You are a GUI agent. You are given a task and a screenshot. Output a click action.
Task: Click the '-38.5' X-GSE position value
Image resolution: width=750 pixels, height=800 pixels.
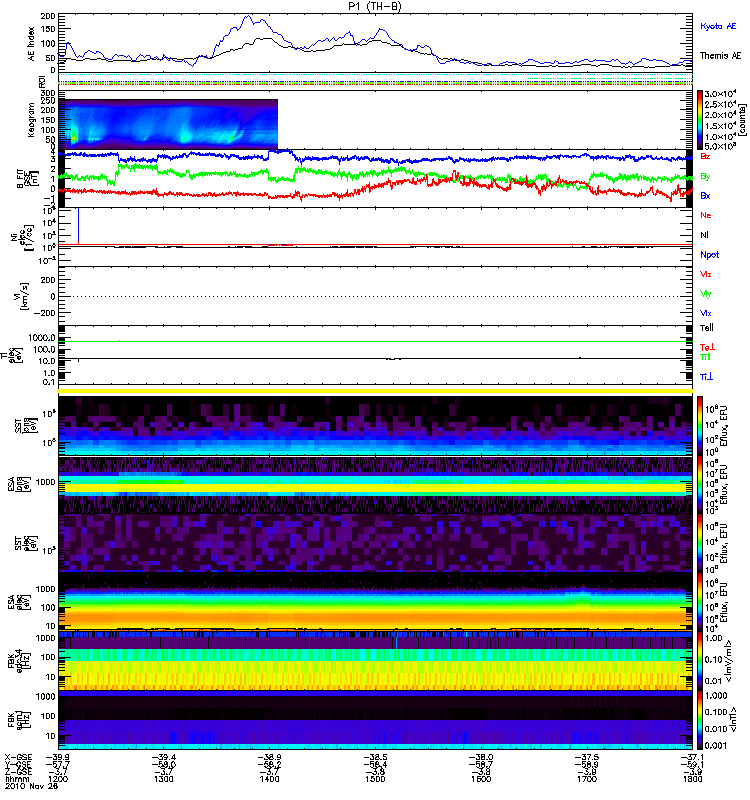(x=375, y=758)
